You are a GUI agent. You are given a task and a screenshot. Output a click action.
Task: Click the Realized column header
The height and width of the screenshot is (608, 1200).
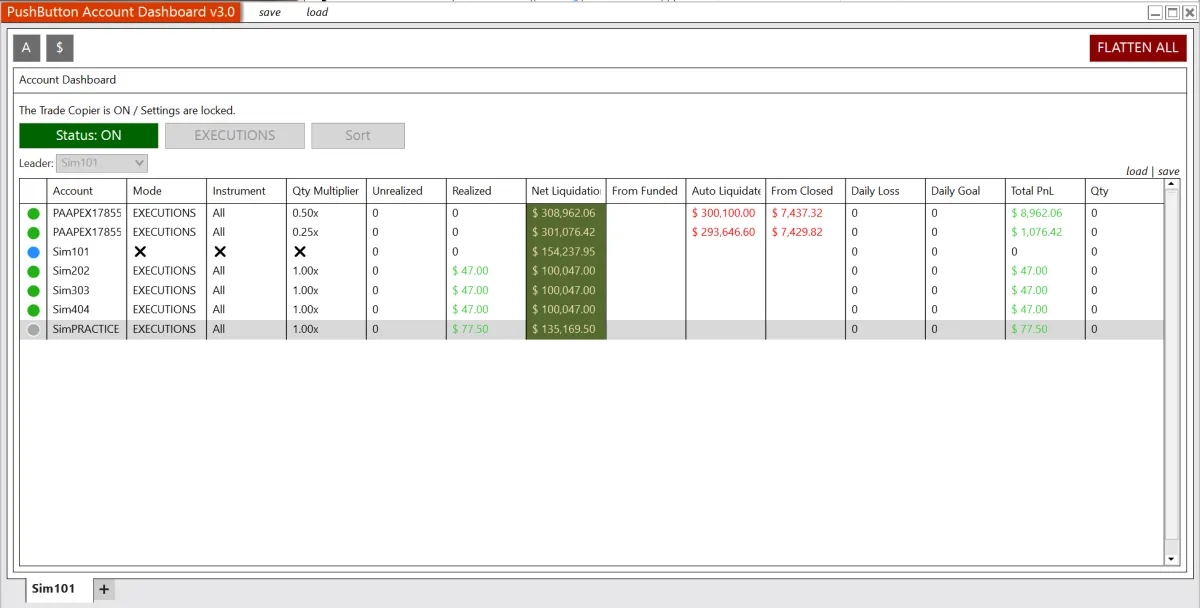click(x=487, y=191)
